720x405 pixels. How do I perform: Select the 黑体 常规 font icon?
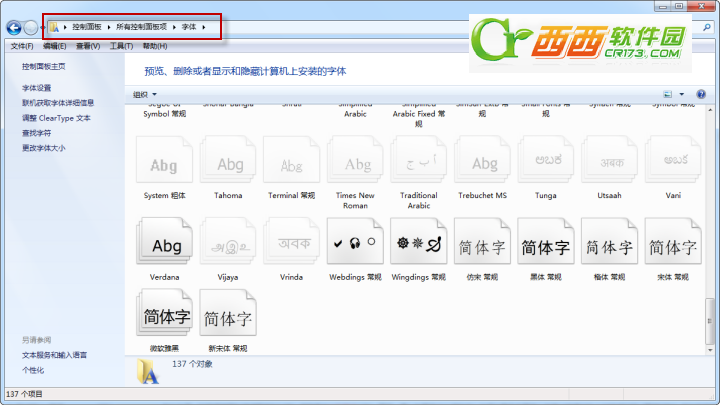(x=546, y=242)
